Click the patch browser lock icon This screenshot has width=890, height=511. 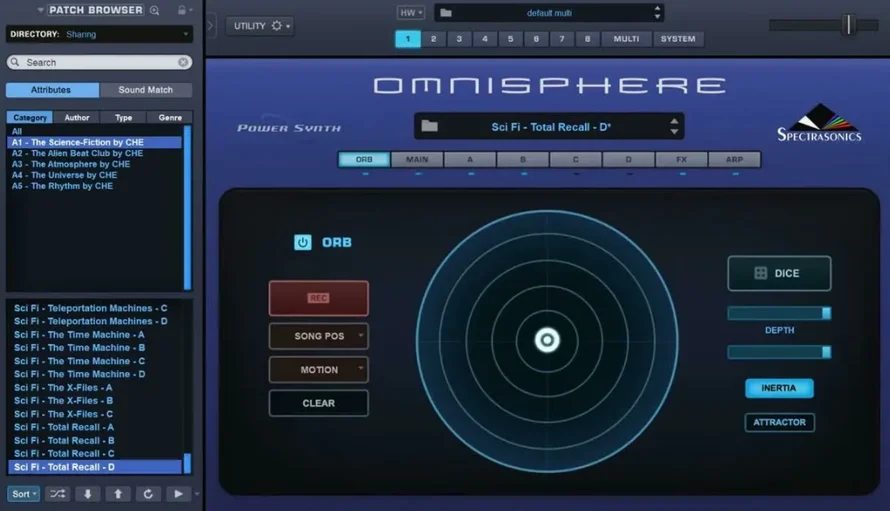(x=182, y=10)
